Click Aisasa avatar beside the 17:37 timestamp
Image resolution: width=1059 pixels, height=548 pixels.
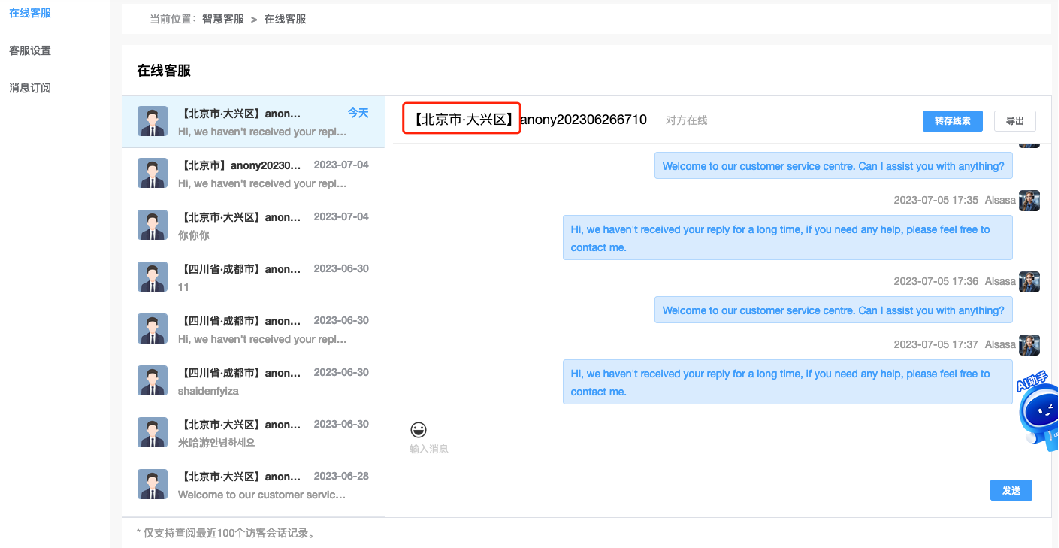[x=1029, y=345]
